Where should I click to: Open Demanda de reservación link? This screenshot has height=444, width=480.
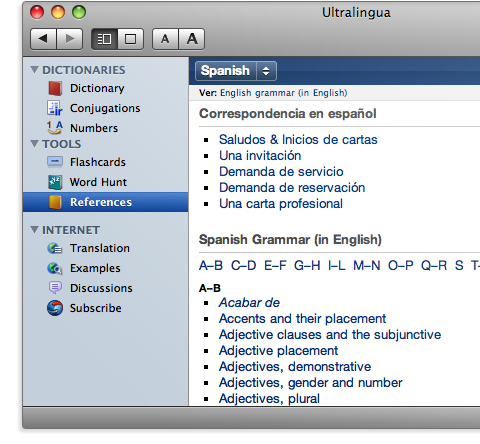coord(292,187)
